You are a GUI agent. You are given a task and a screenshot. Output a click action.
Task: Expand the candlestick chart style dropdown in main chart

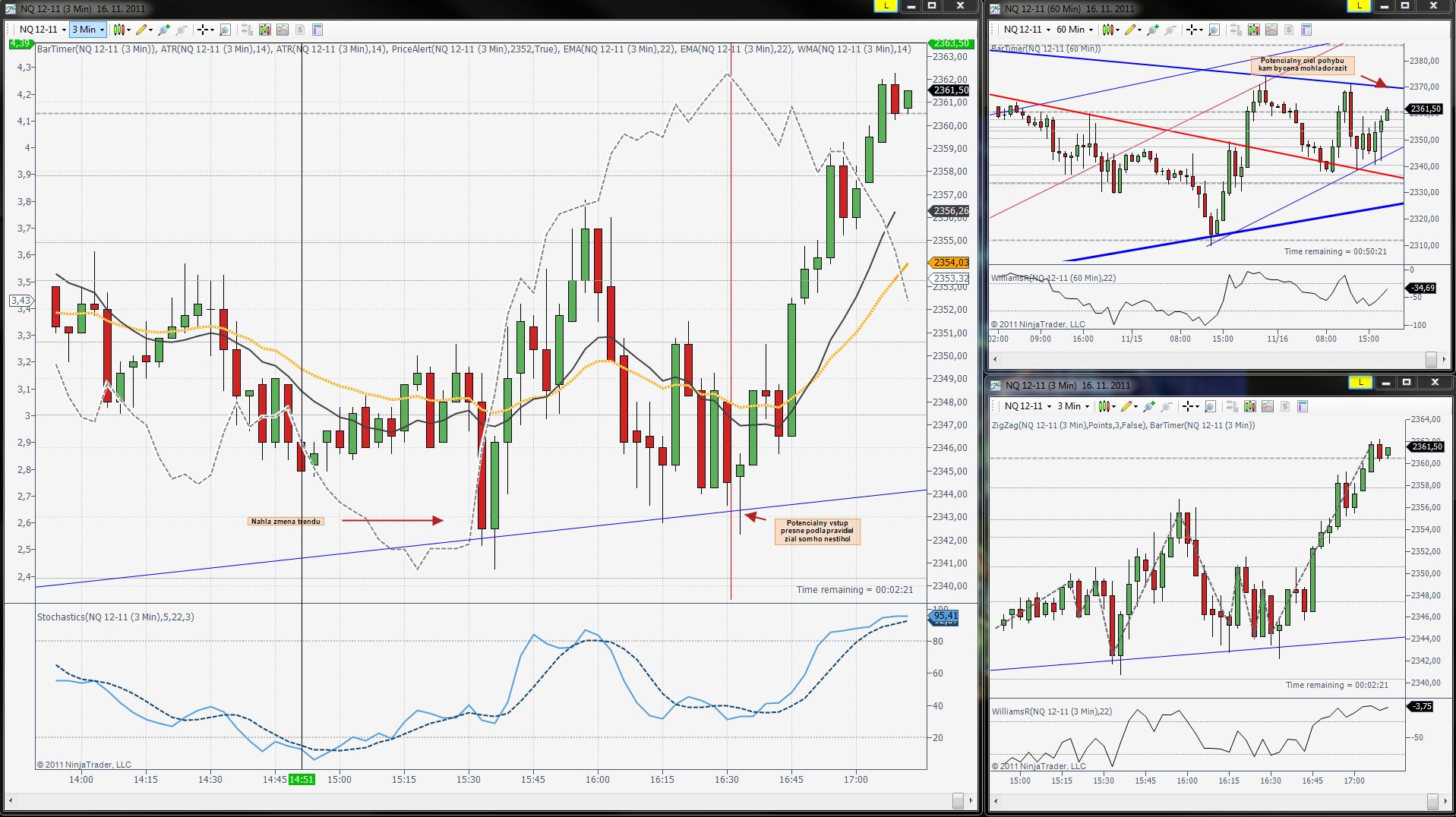[122, 30]
